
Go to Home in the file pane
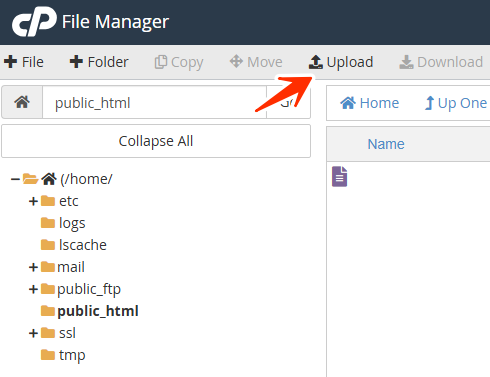click(x=369, y=103)
